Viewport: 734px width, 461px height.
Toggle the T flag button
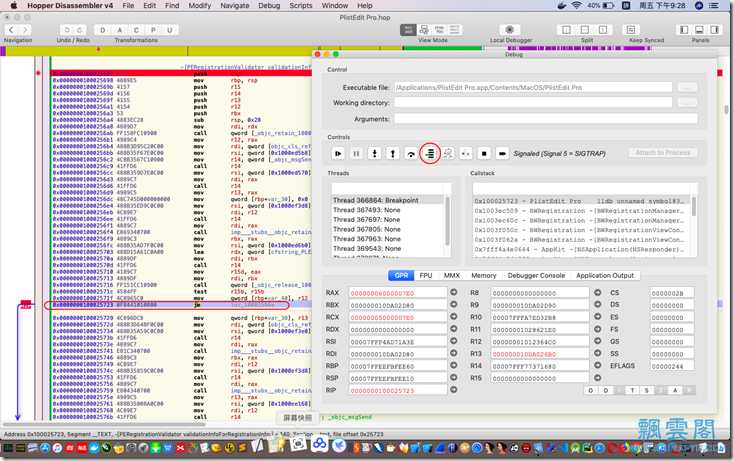pos(632,390)
